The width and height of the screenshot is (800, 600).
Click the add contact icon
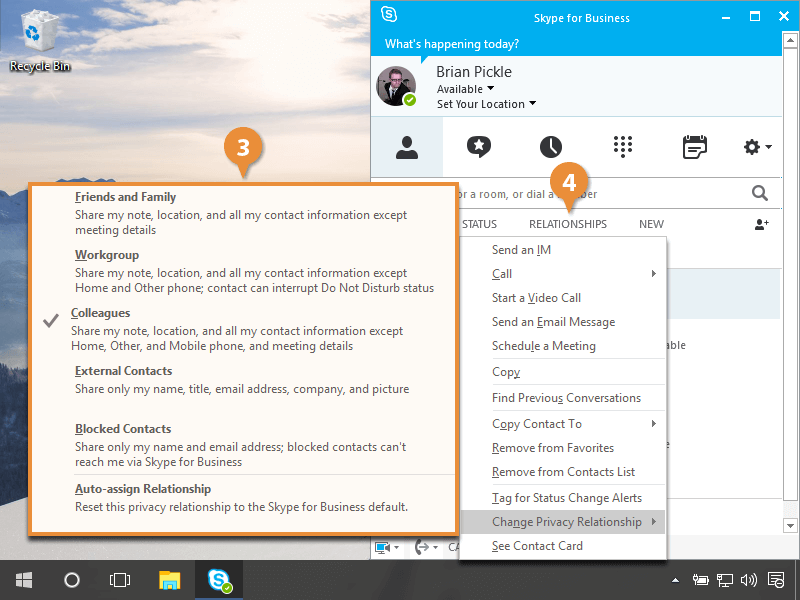[761, 224]
